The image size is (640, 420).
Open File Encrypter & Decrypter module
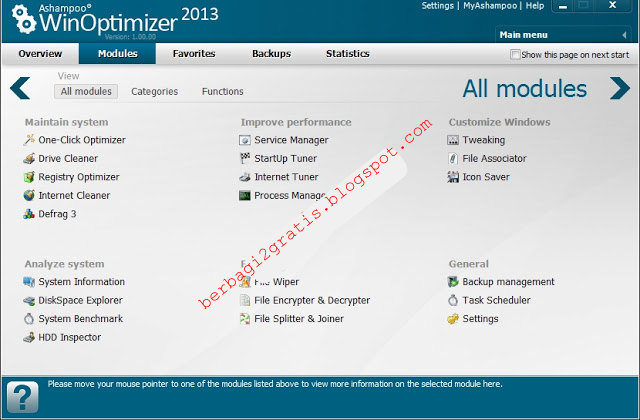pyautogui.click(x=312, y=300)
